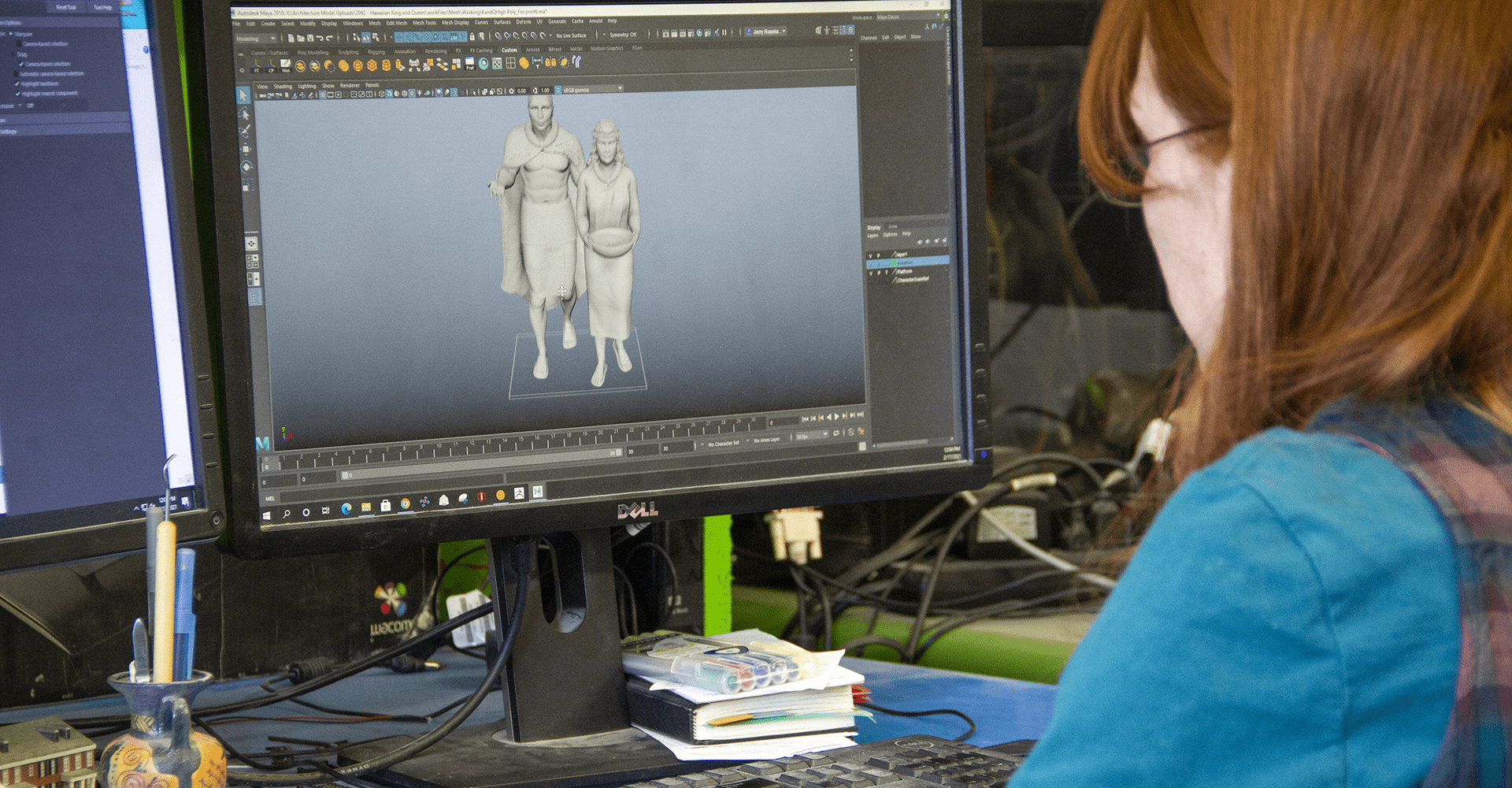This screenshot has height=788, width=1512.
Task: Toggle snap to grids
Action: coord(498,35)
